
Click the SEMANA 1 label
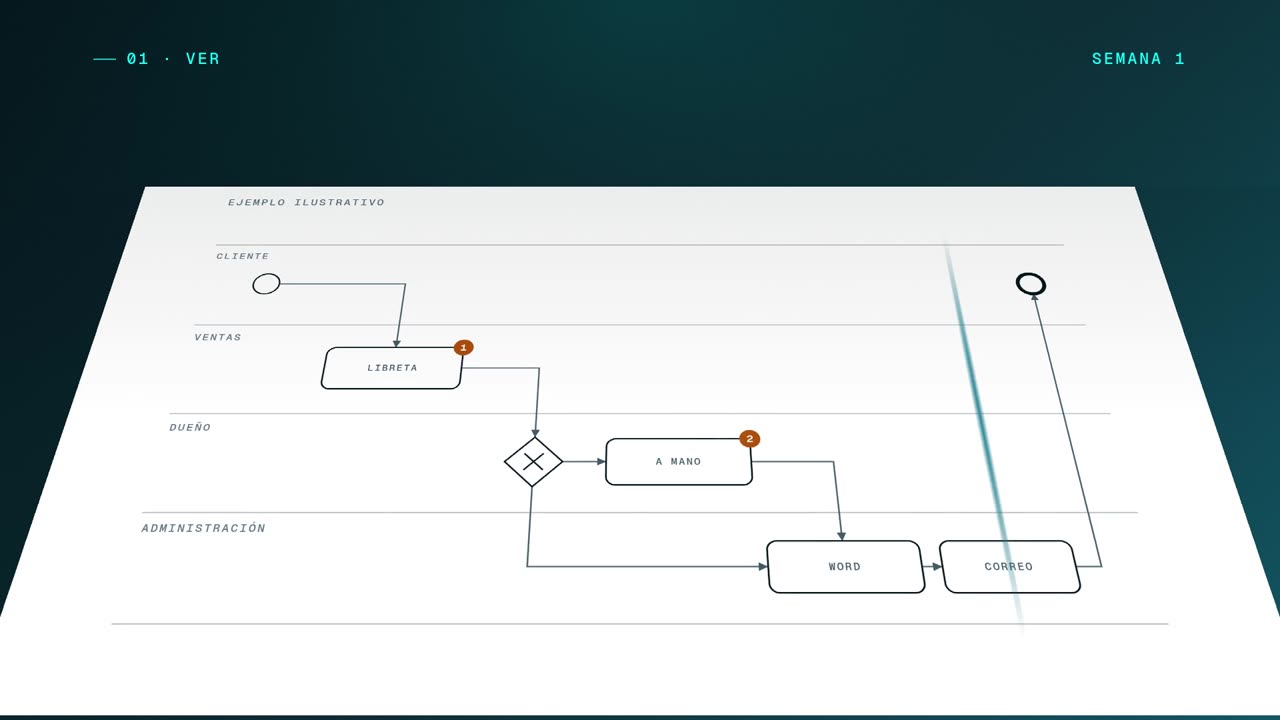[x=1138, y=59]
